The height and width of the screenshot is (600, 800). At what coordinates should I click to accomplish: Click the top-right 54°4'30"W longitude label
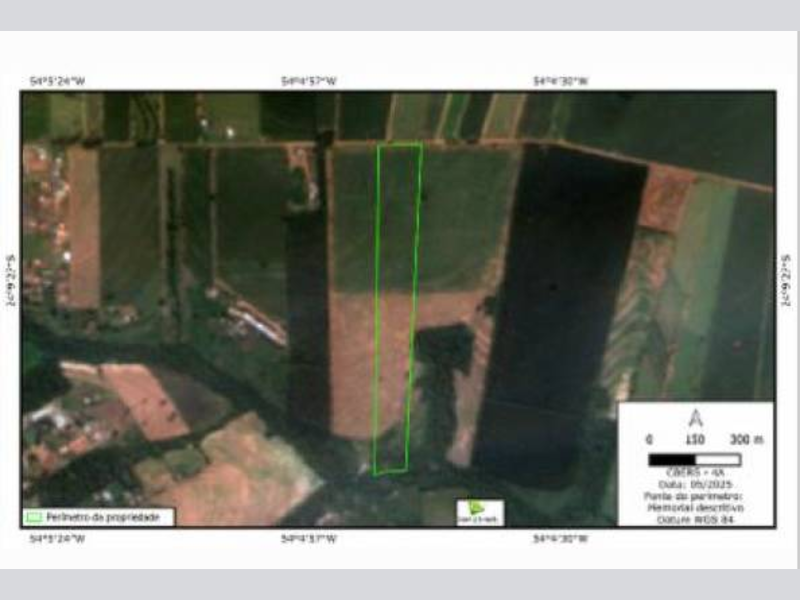(561, 81)
